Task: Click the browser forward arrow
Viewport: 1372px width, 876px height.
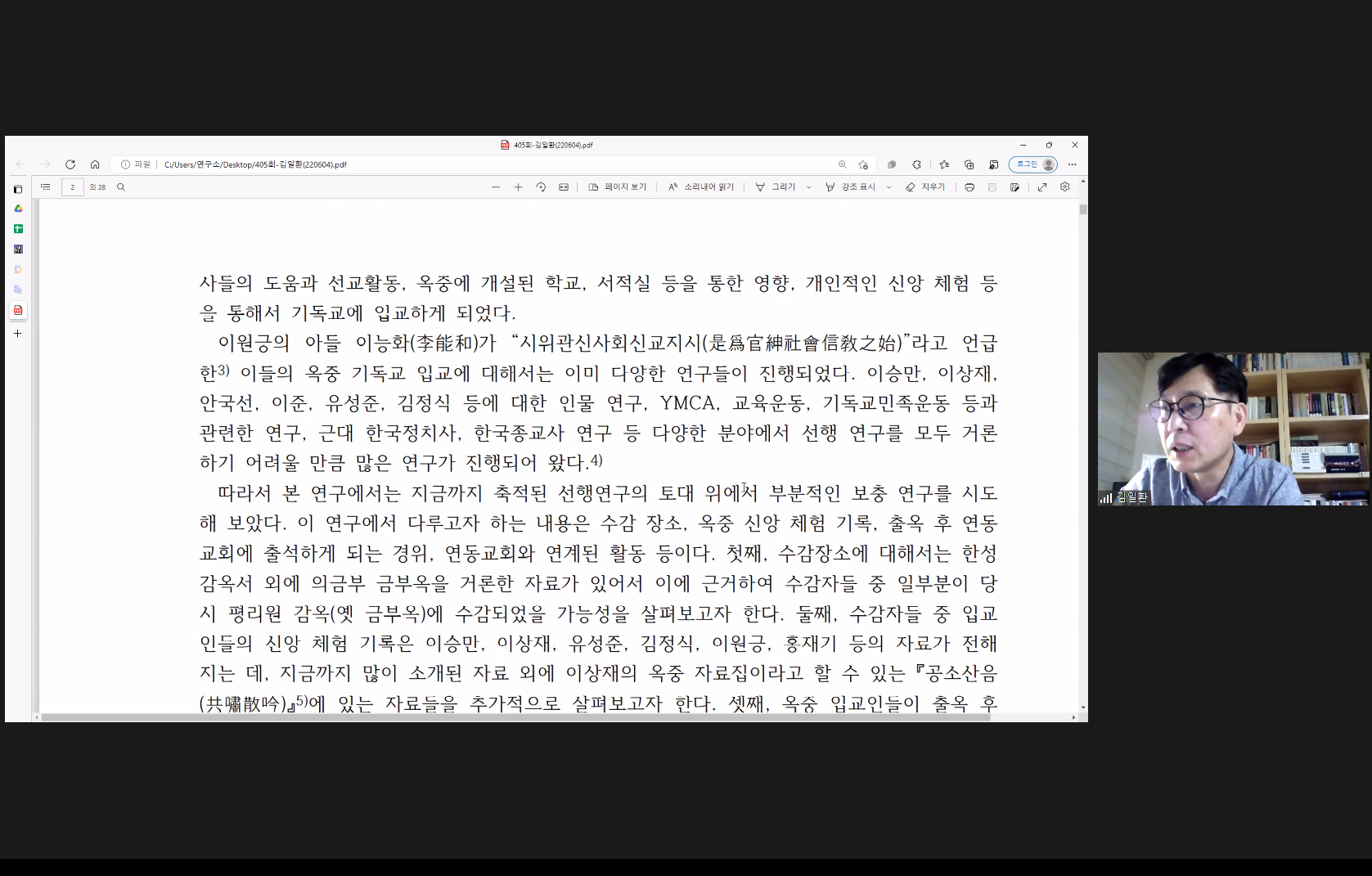Action: tap(45, 164)
